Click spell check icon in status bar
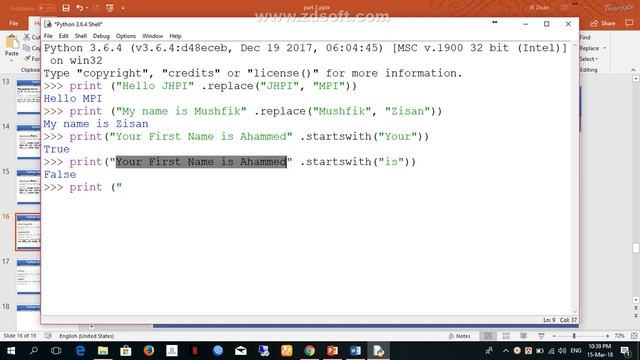 [x=48, y=336]
